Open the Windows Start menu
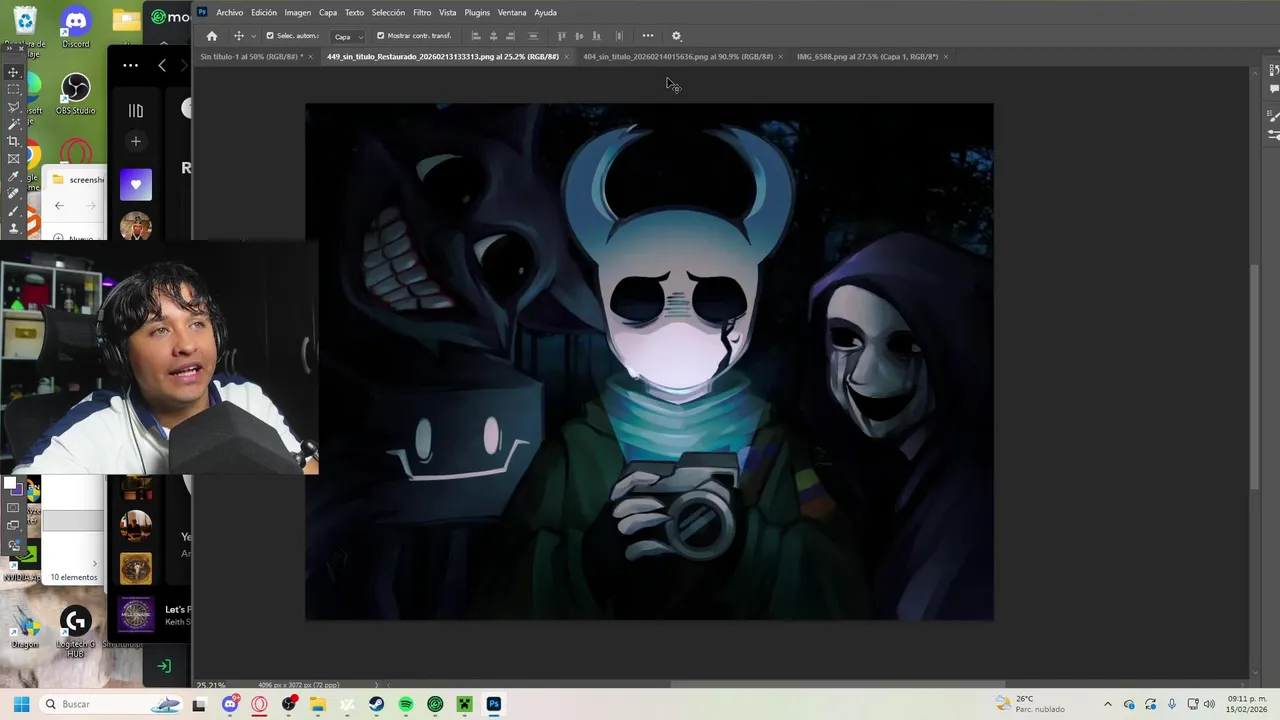1280x720 pixels. pyautogui.click(x=21, y=704)
